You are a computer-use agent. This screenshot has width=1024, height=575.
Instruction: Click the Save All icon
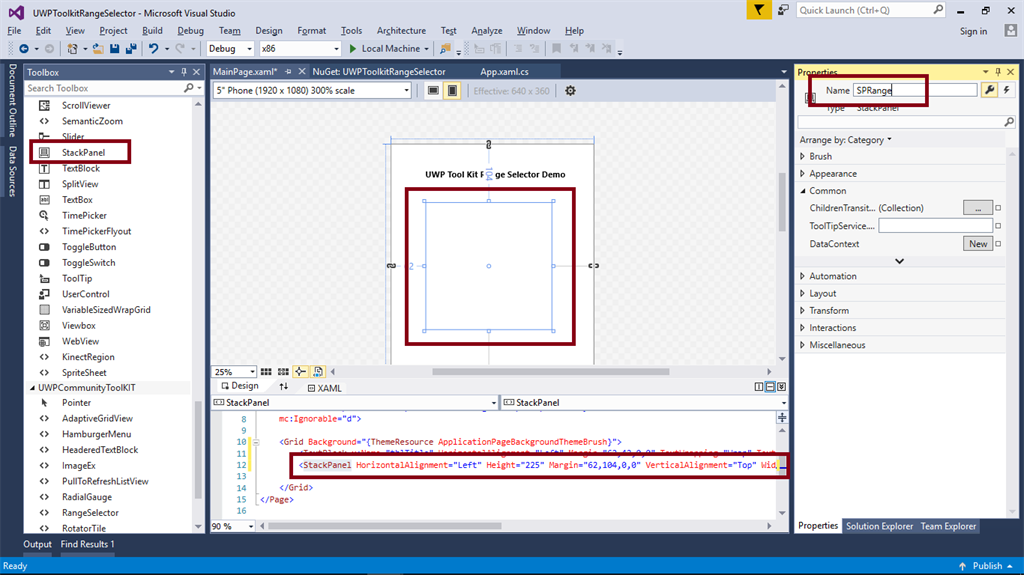[x=131, y=48]
